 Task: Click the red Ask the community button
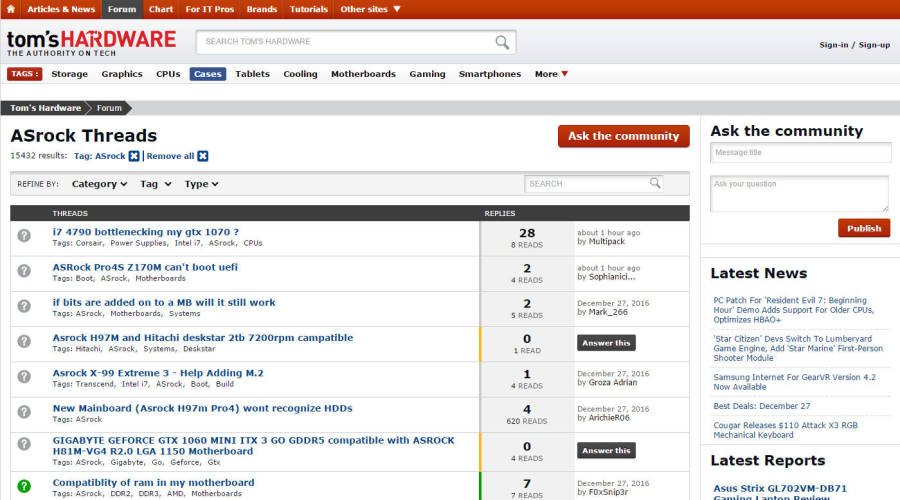[x=623, y=136]
